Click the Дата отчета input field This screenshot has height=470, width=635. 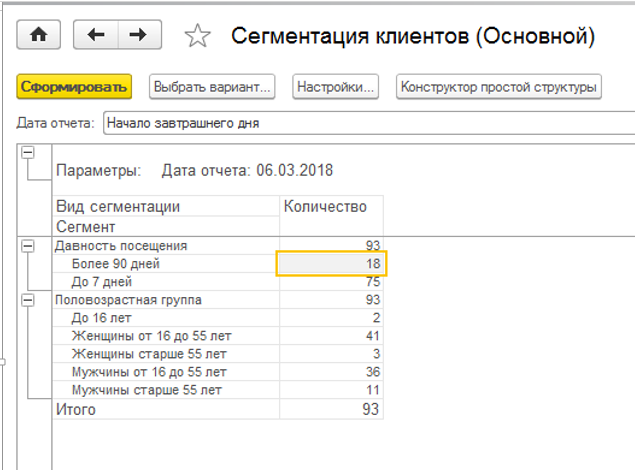coord(360,123)
